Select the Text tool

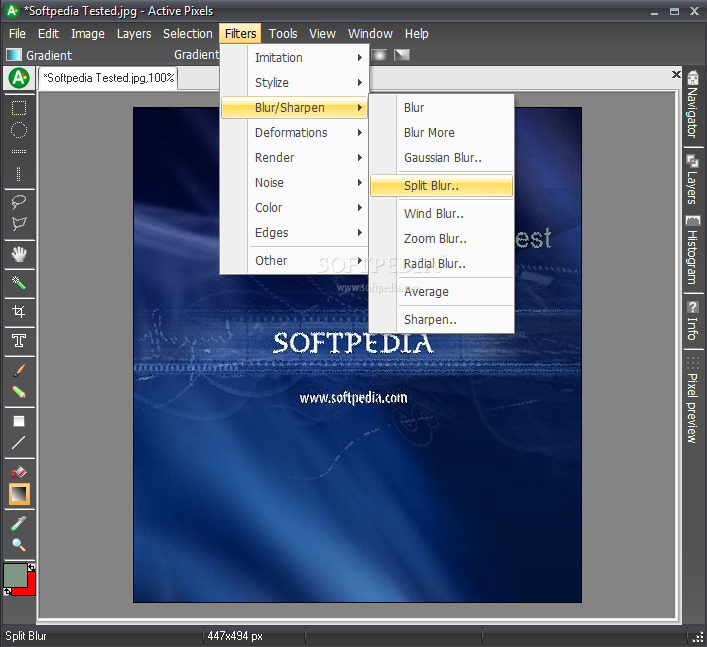18,340
